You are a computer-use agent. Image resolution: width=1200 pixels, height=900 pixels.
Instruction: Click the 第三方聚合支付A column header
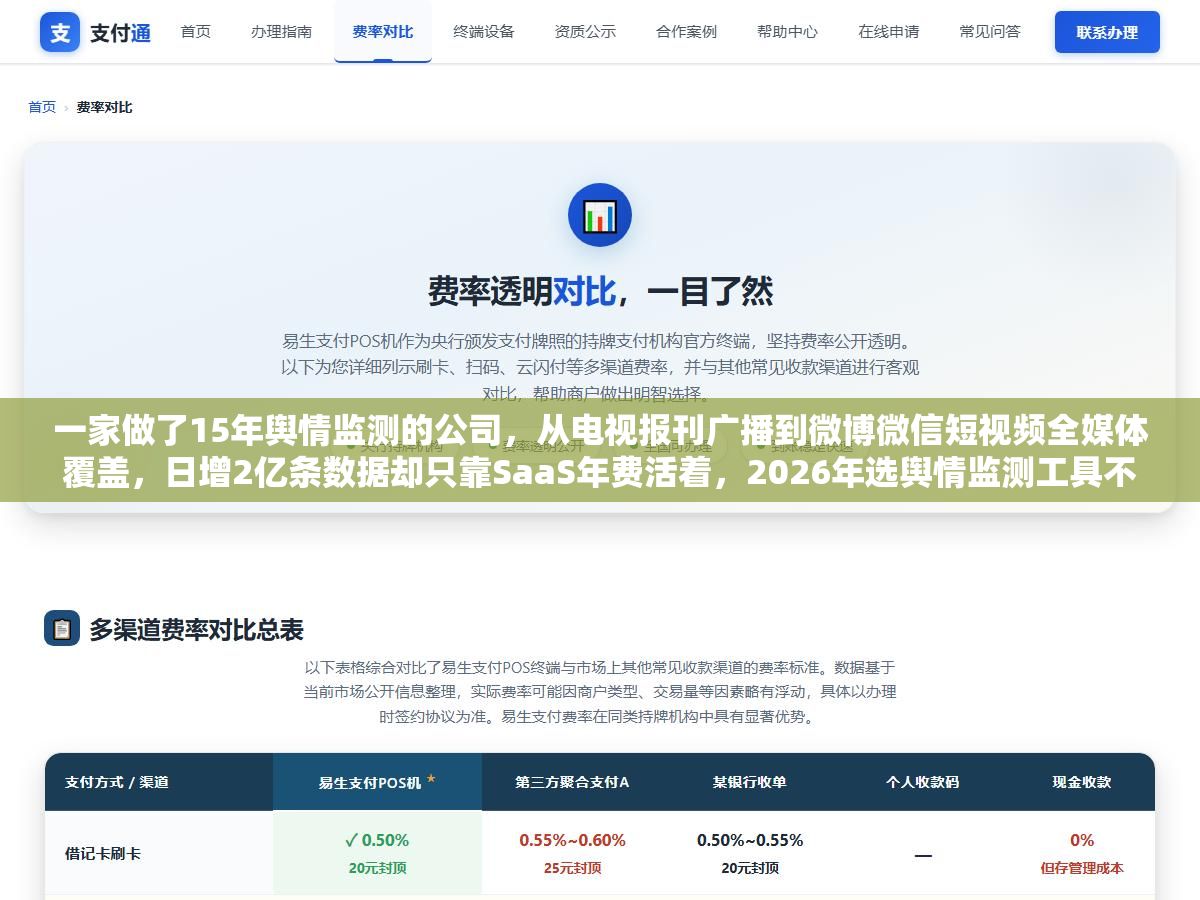(572, 782)
